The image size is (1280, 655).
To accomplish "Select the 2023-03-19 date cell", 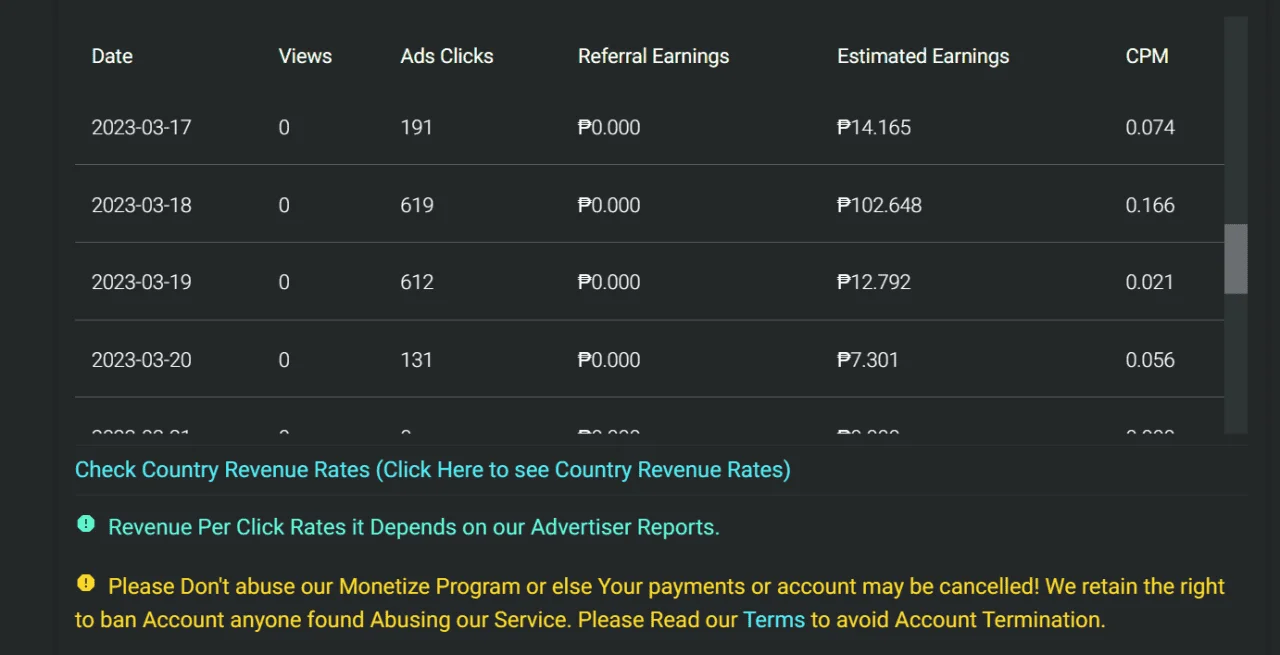I will tap(141, 282).
